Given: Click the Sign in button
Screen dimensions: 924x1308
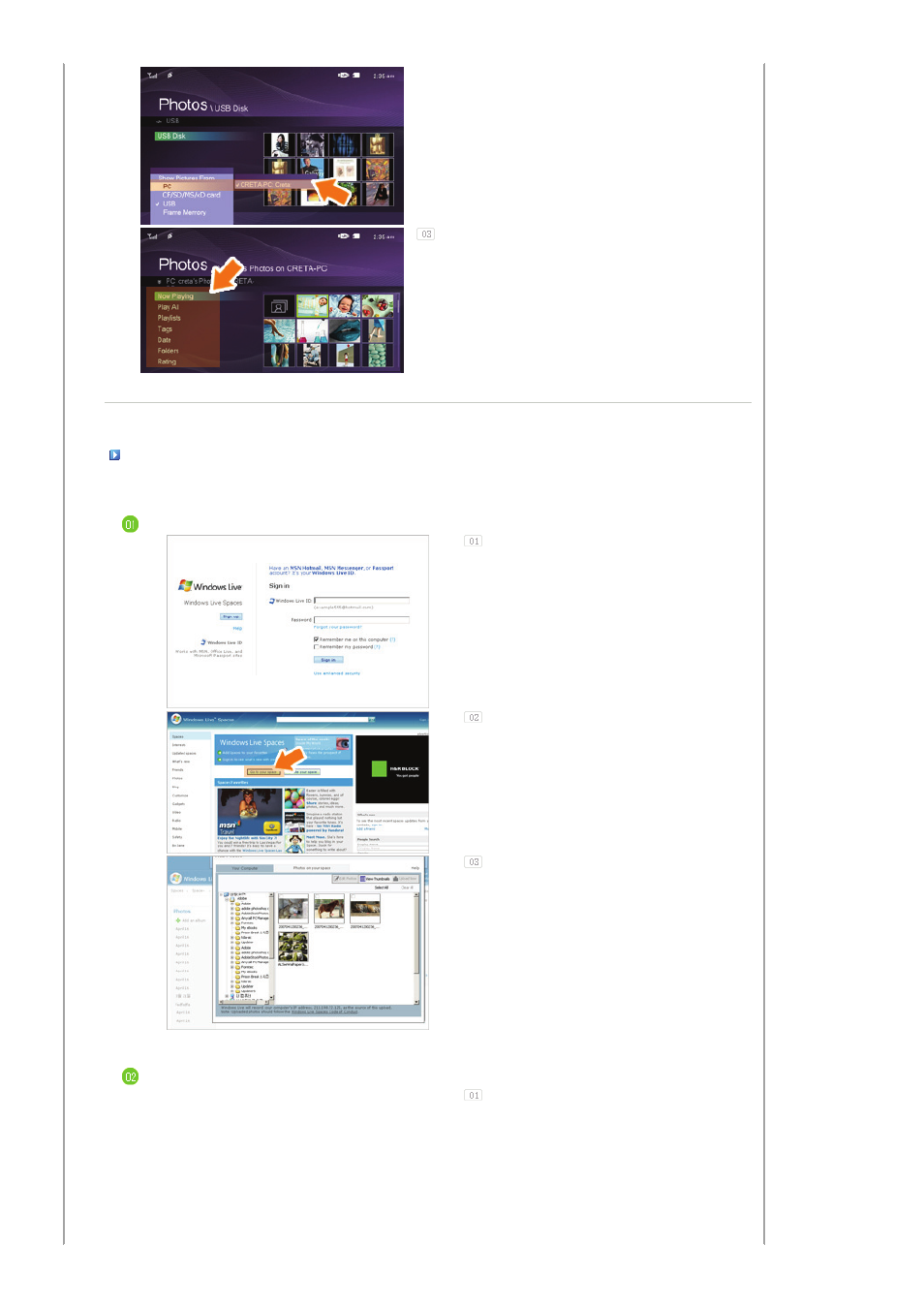Looking at the screenshot, I should point(328,660).
